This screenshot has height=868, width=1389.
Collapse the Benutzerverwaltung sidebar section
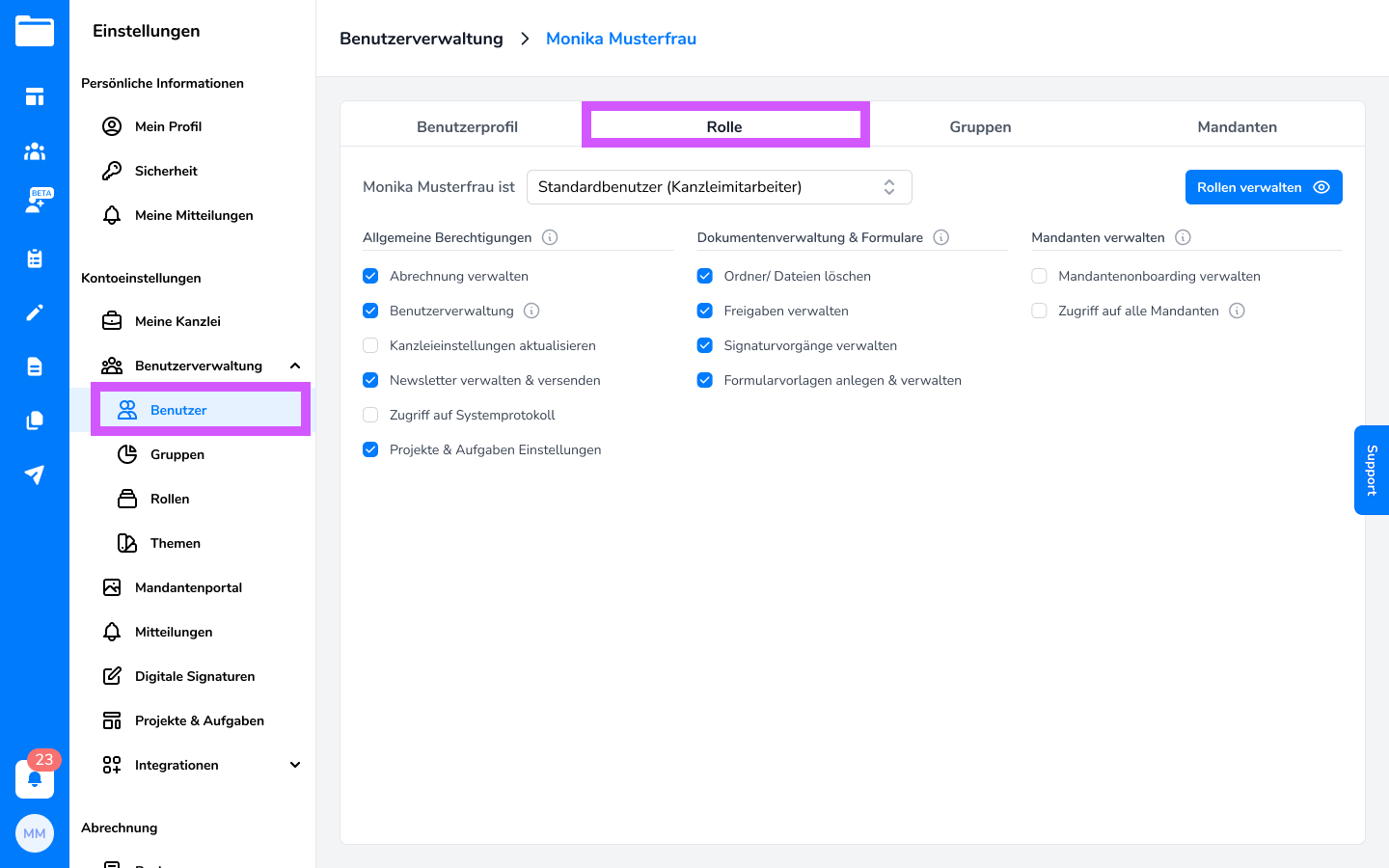tap(295, 366)
